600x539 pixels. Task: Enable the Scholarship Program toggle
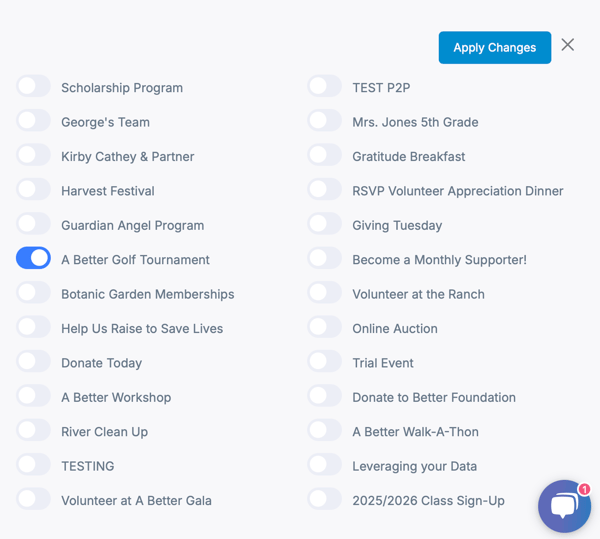(x=33, y=86)
